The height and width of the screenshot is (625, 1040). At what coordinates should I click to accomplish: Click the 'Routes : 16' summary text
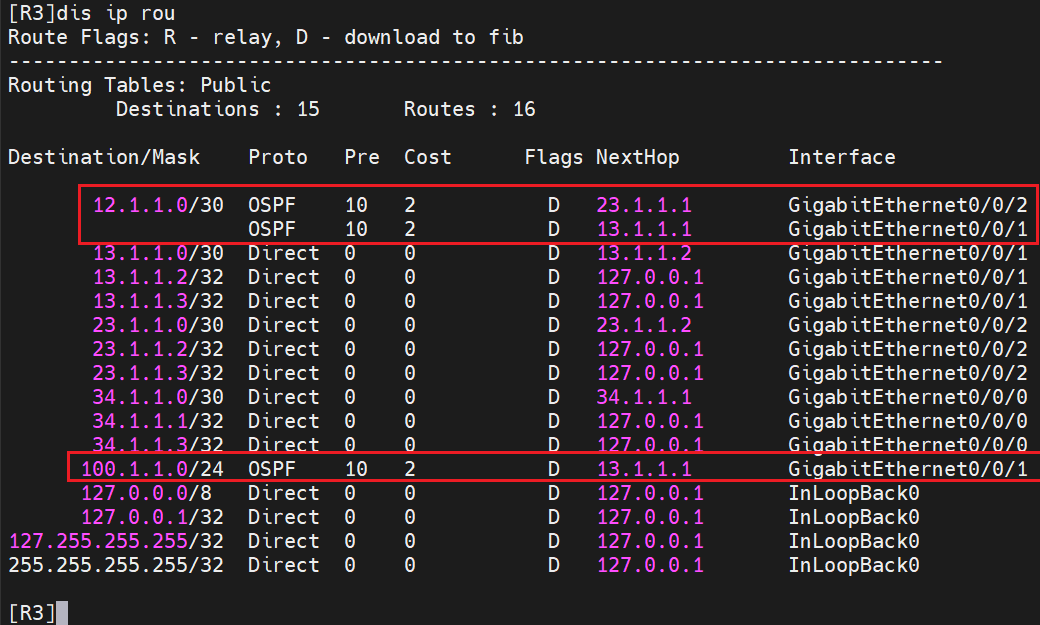(x=469, y=109)
